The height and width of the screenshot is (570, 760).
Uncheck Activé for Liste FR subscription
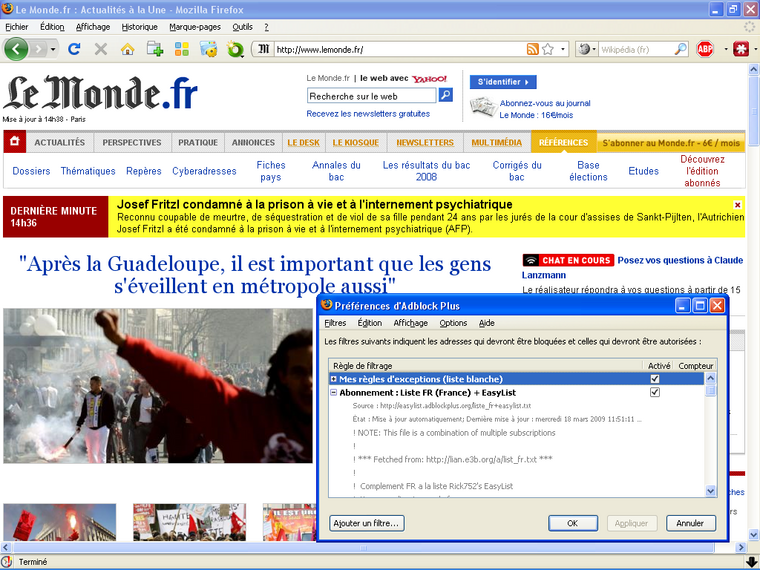[655, 392]
